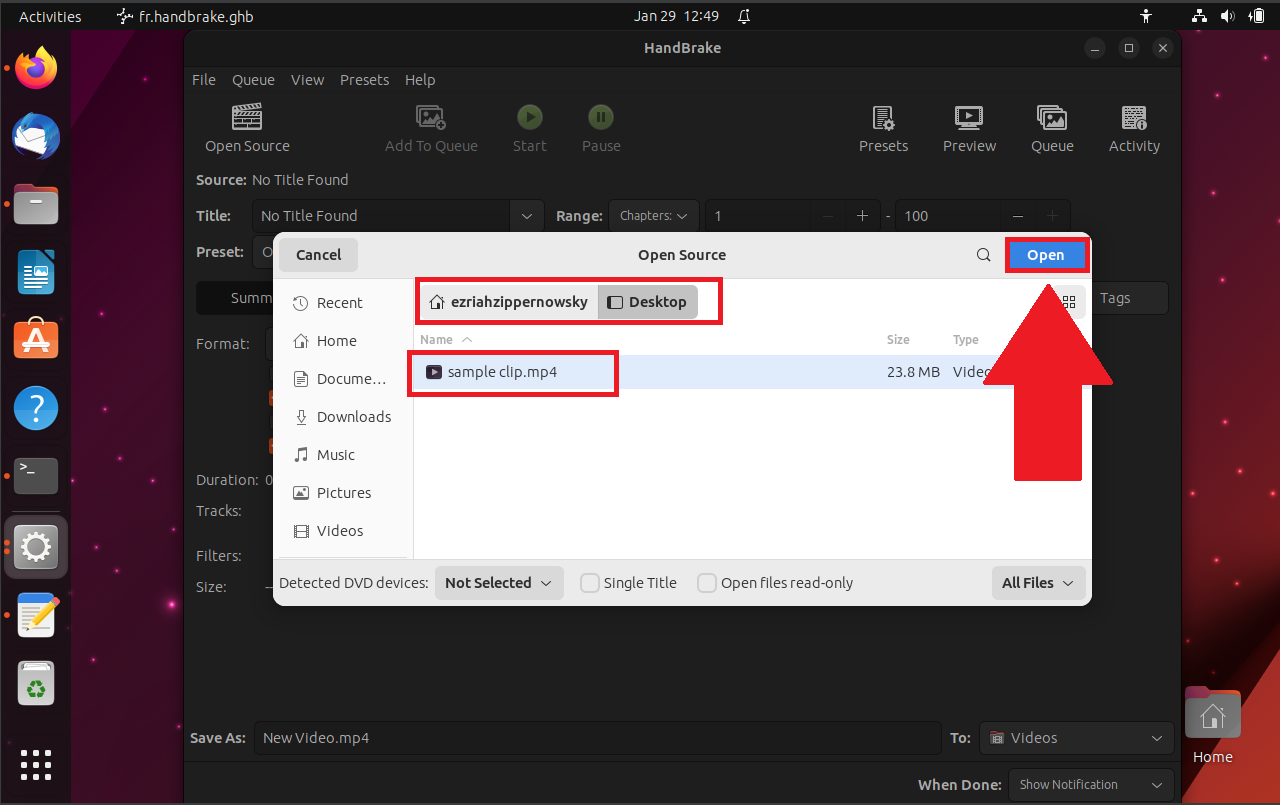Open the Detected DVD devices dropdown
The width and height of the screenshot is (1280, 805).
tap(498, 582)
